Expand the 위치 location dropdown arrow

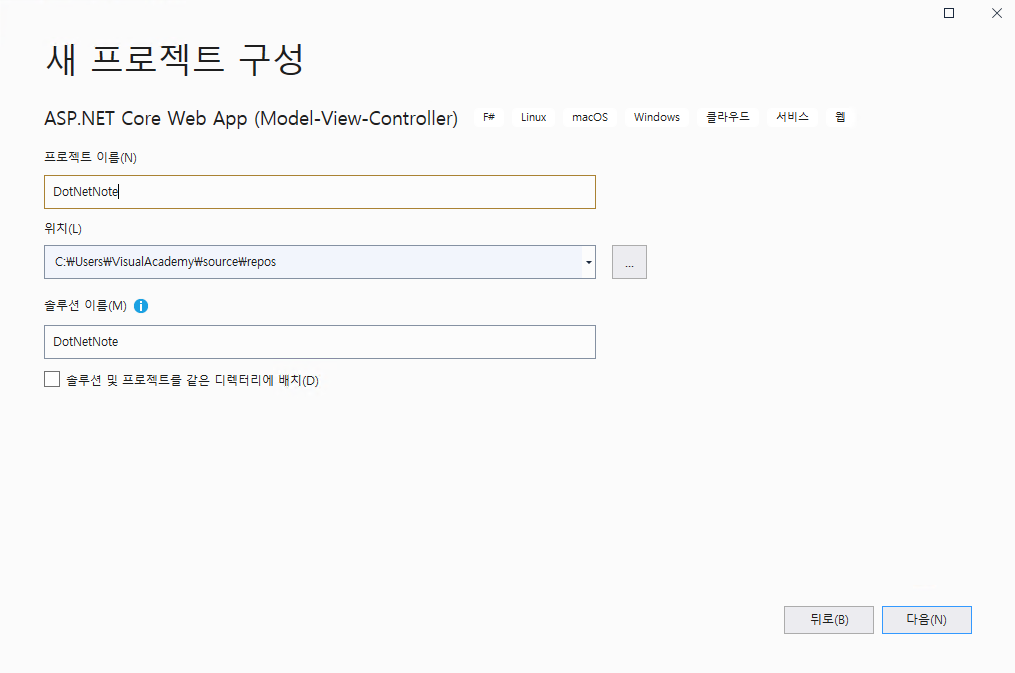(588, 262)
